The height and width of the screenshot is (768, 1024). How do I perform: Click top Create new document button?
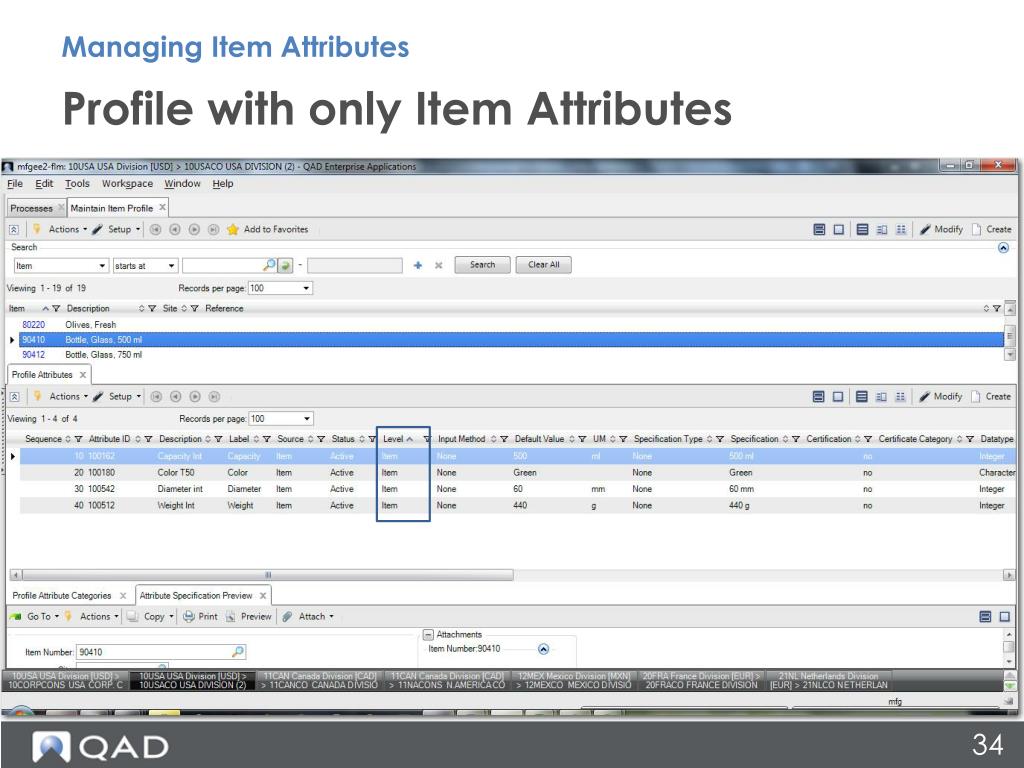pos(992,229)
